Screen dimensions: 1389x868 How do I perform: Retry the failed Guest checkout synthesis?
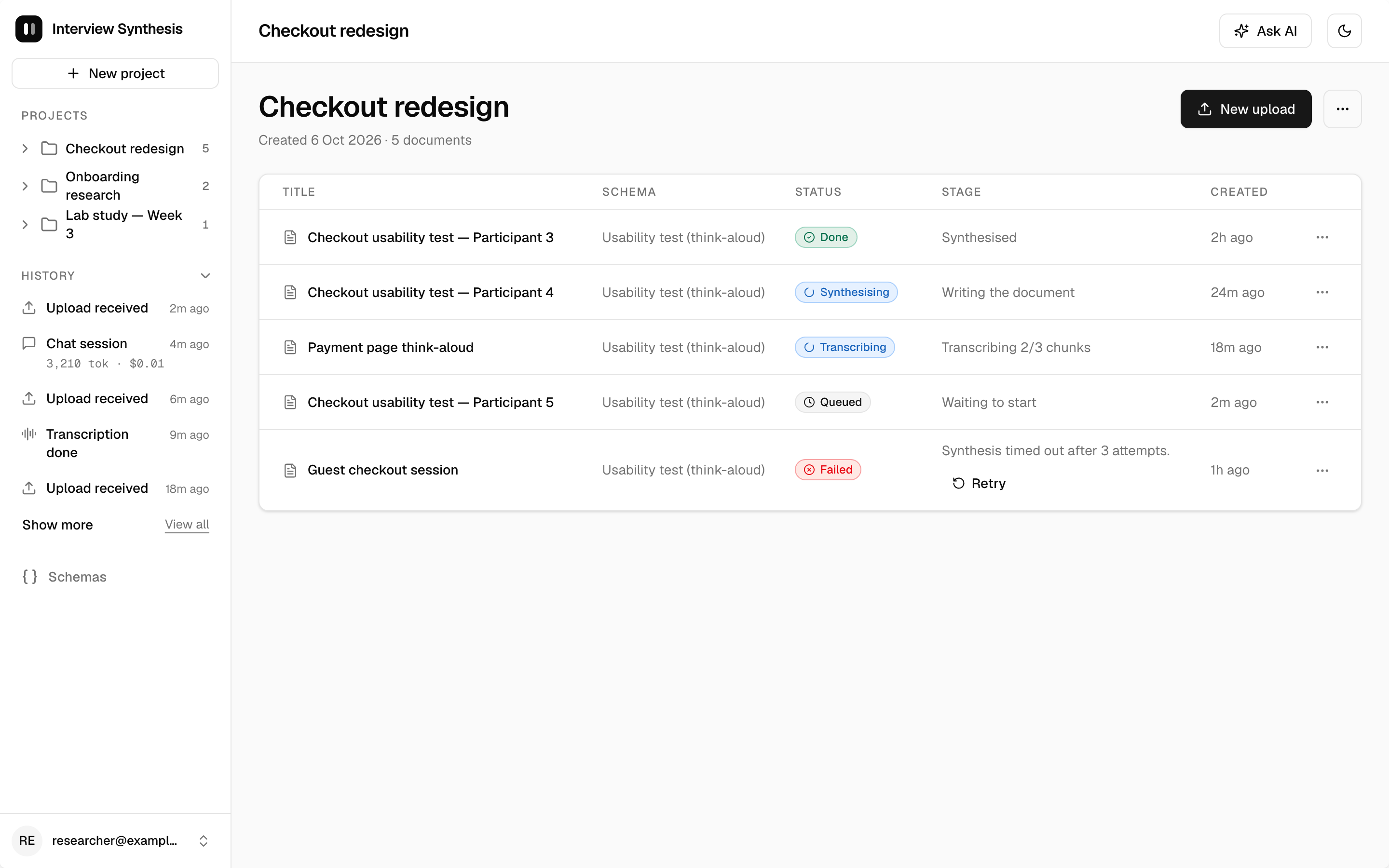coord(979,484)
